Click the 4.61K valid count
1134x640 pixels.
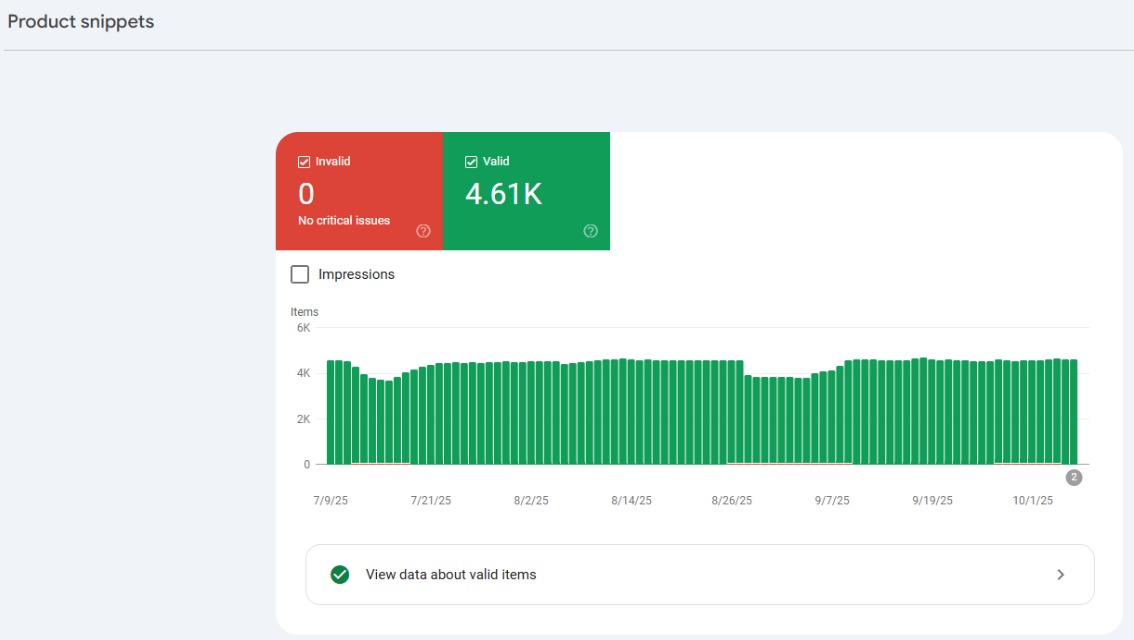pos(503,194)
